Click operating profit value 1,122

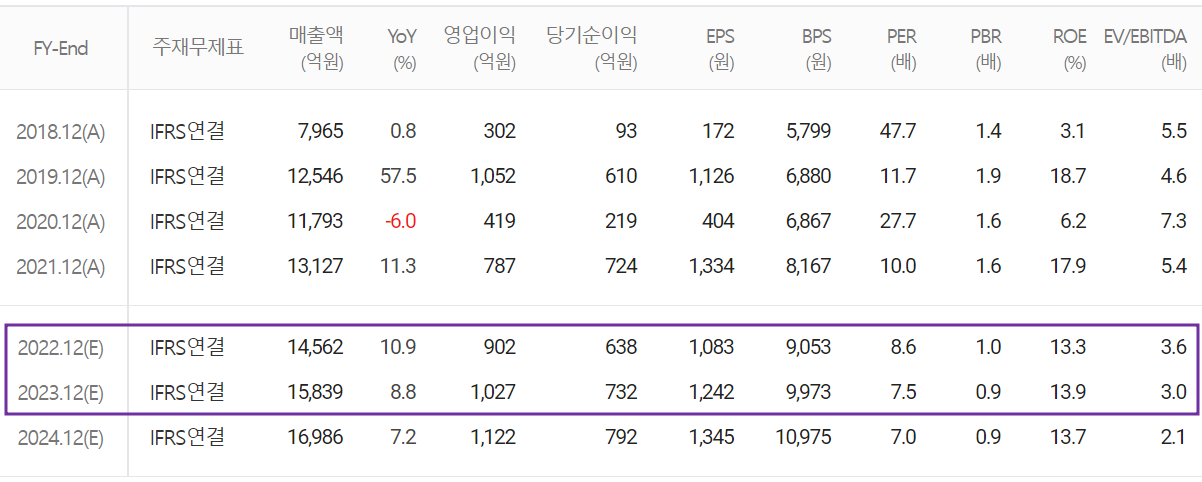tap(494, 437)
